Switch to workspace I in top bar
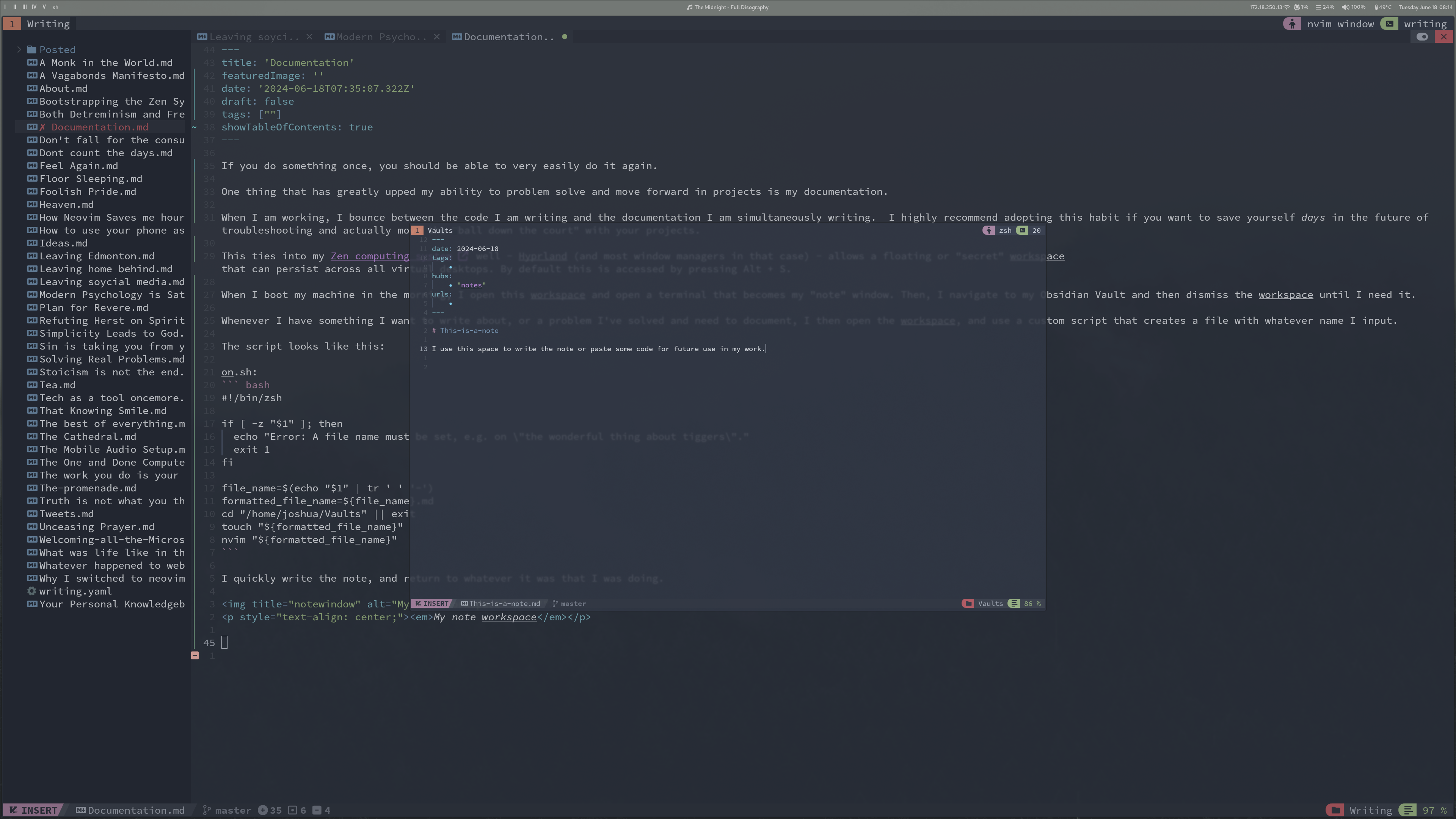The image size is (1456, 819). [x=6, y=7]
